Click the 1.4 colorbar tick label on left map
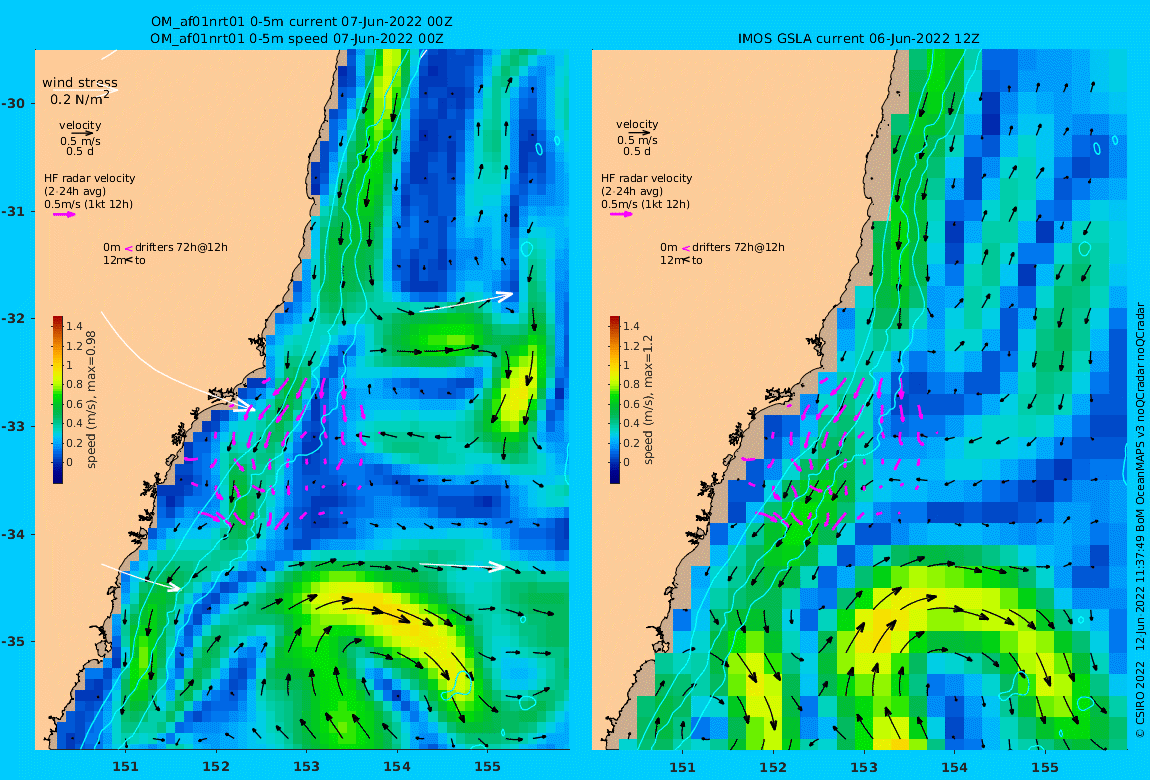Viewport: 1150px width, 780px height. (x=74, y=326)
